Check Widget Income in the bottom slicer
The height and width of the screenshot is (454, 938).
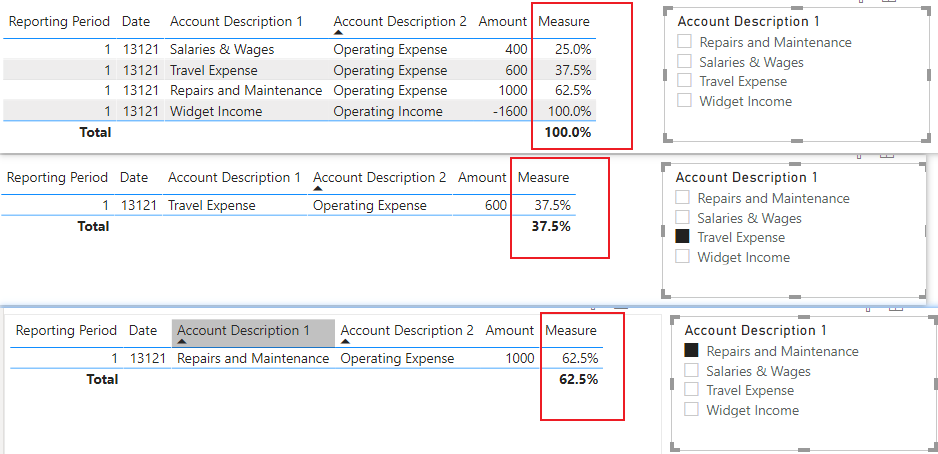(x=692, y=410)
